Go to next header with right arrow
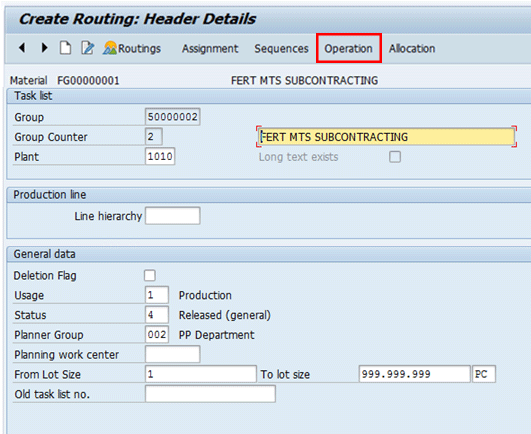 pyautogui.click(x=44, y=48)
